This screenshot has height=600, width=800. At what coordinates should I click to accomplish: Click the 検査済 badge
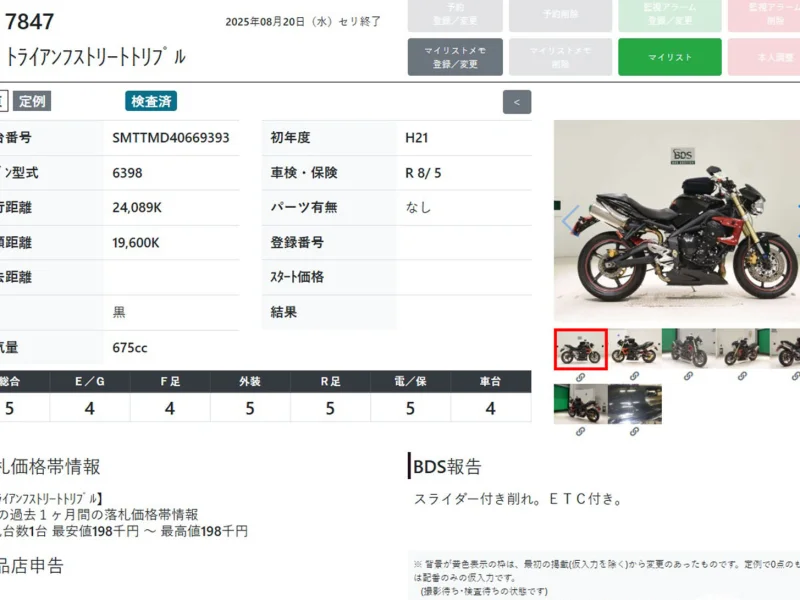click(151, 101)
